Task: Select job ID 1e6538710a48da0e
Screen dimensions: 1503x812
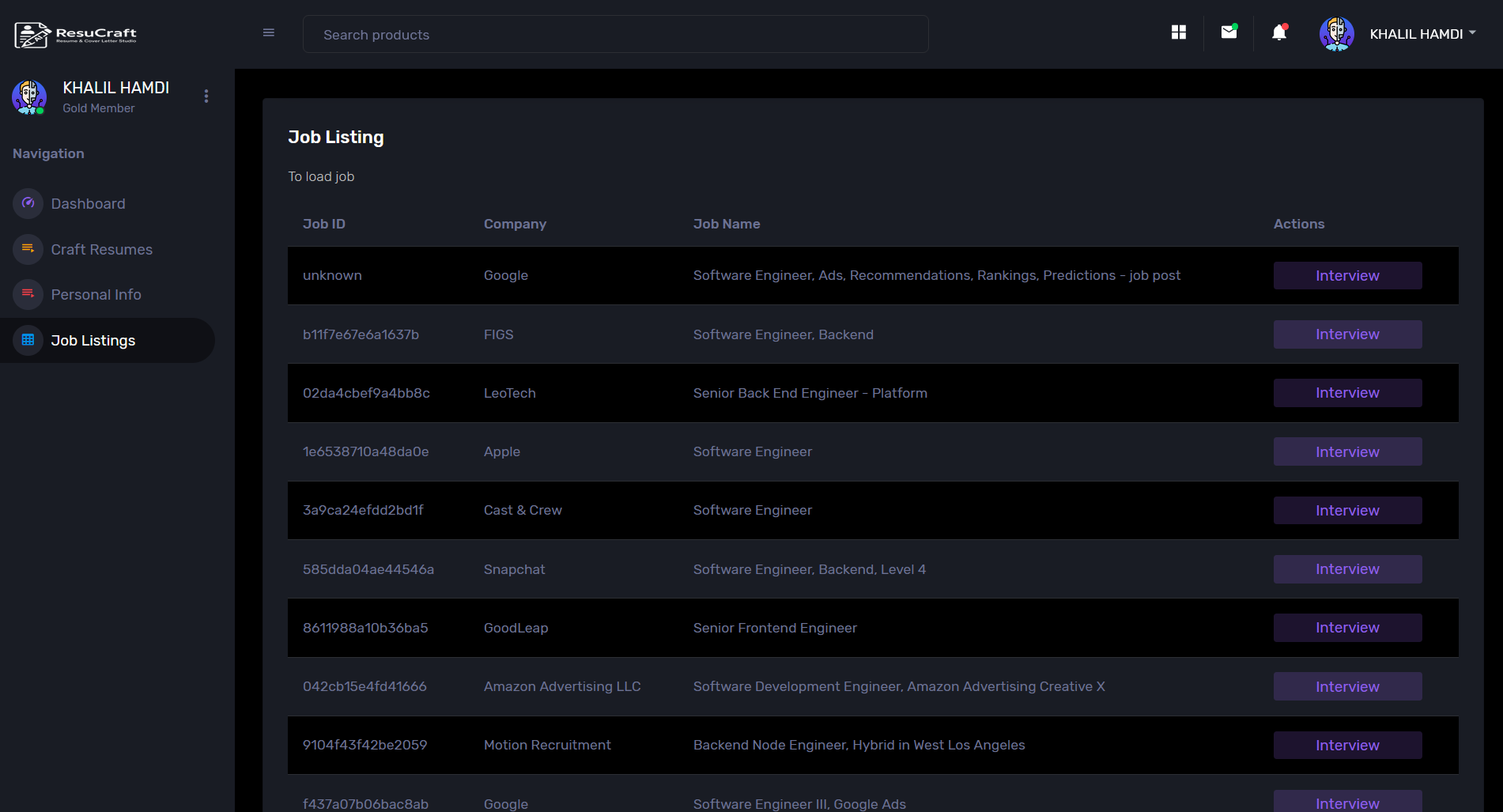Action: pos(365,451)
